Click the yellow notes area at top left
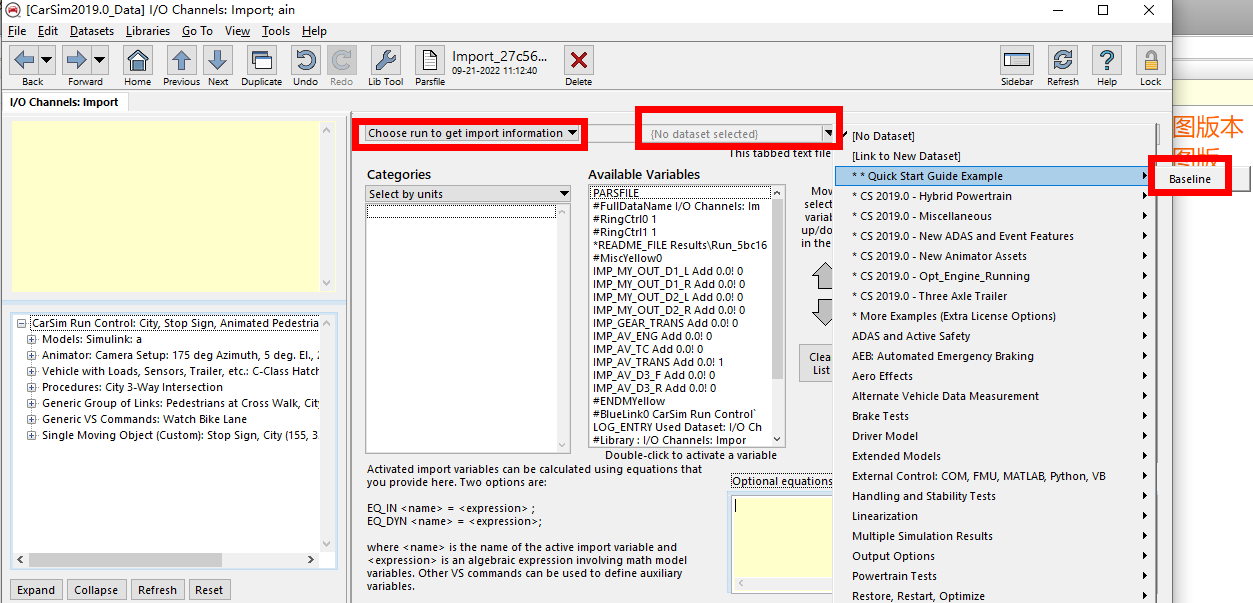This screenshot has height=603, width=1253. tap(166, 207)
